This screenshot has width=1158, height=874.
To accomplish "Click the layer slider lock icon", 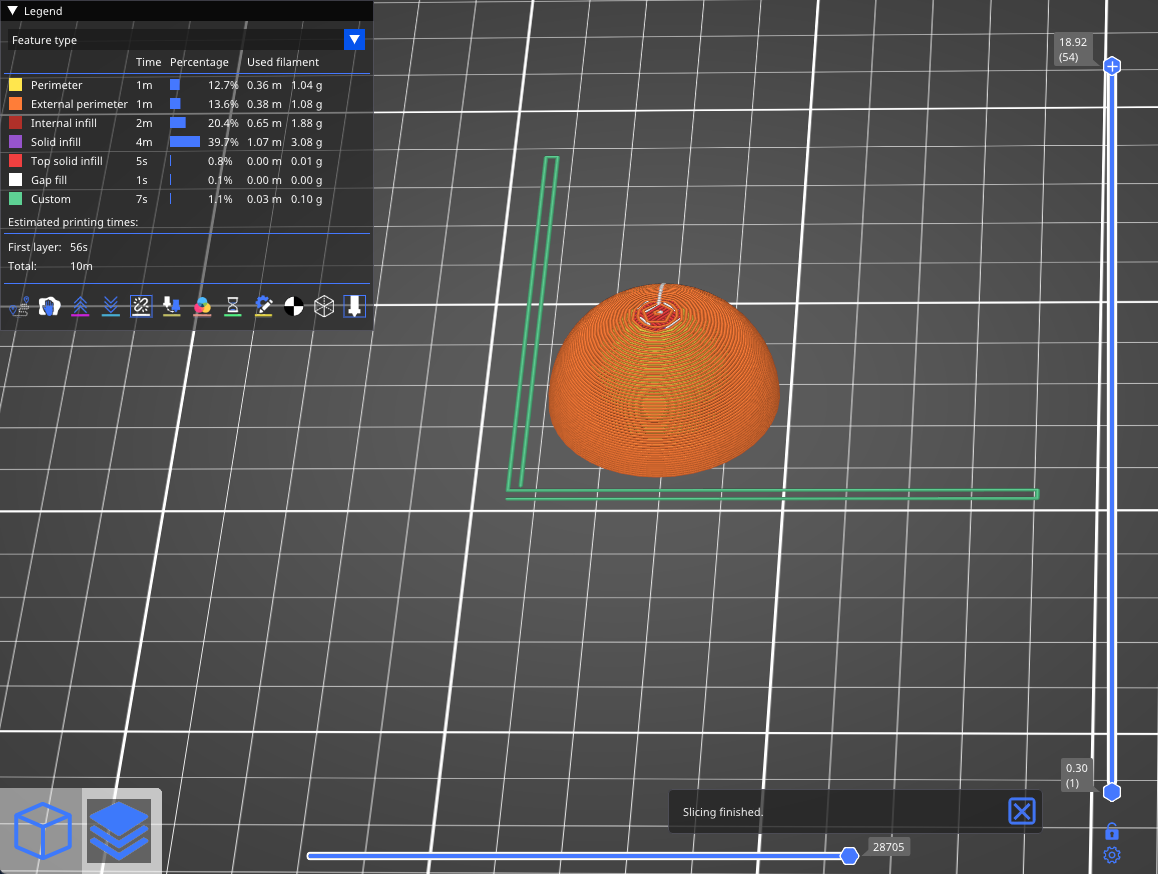I will click(1111, 831).
